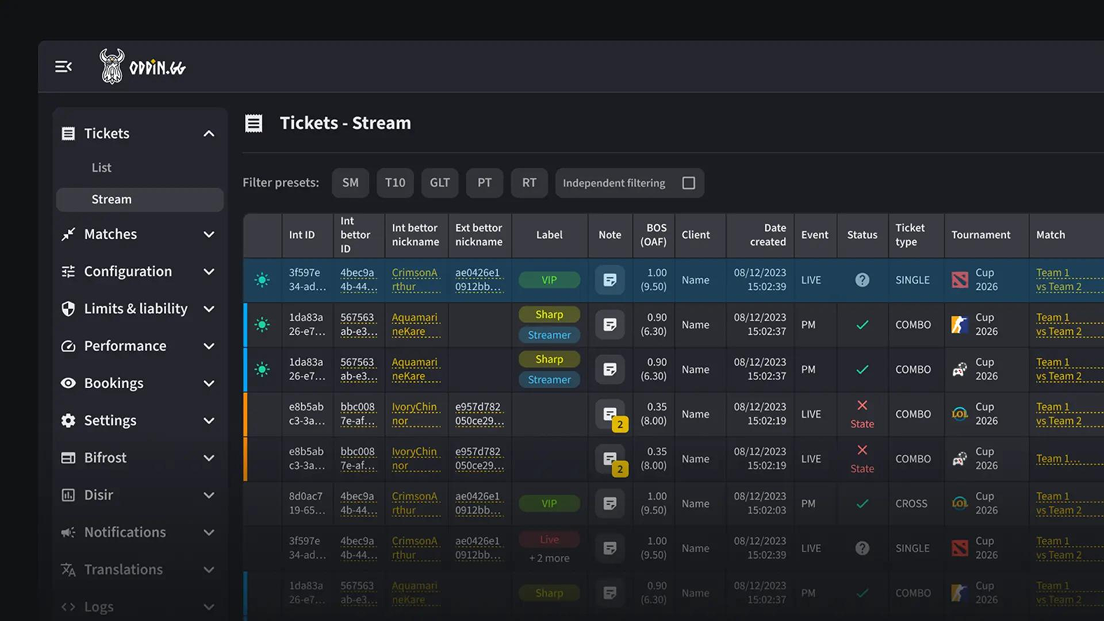Open note icon in first VIP row
Viewport: 1104px width, 621px height.
click(x=610, y=280)
